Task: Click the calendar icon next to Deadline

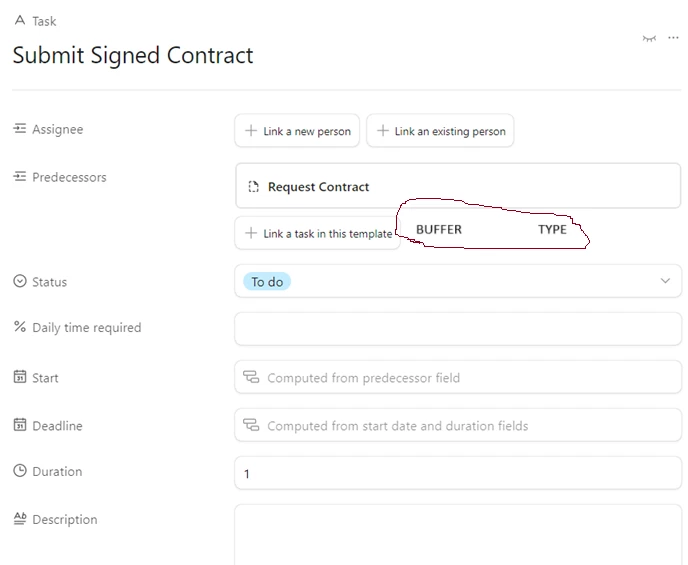Action: (x=20, y=424)
